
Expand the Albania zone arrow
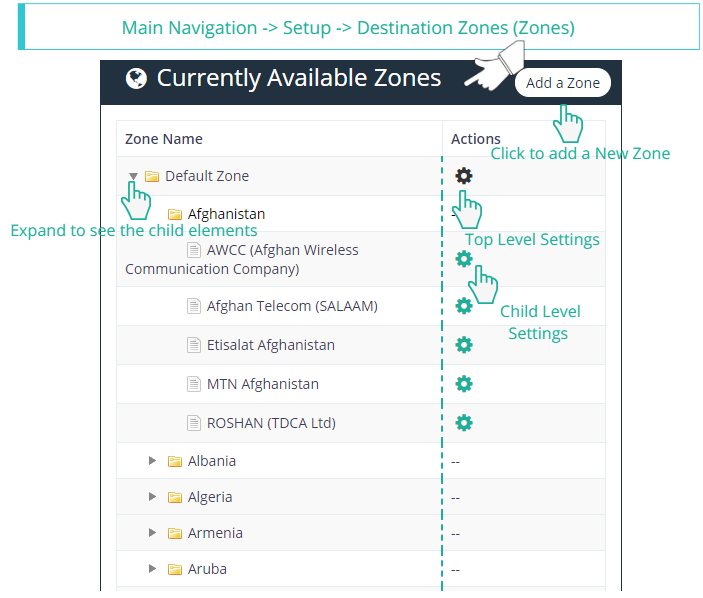[x=153, y=461]
